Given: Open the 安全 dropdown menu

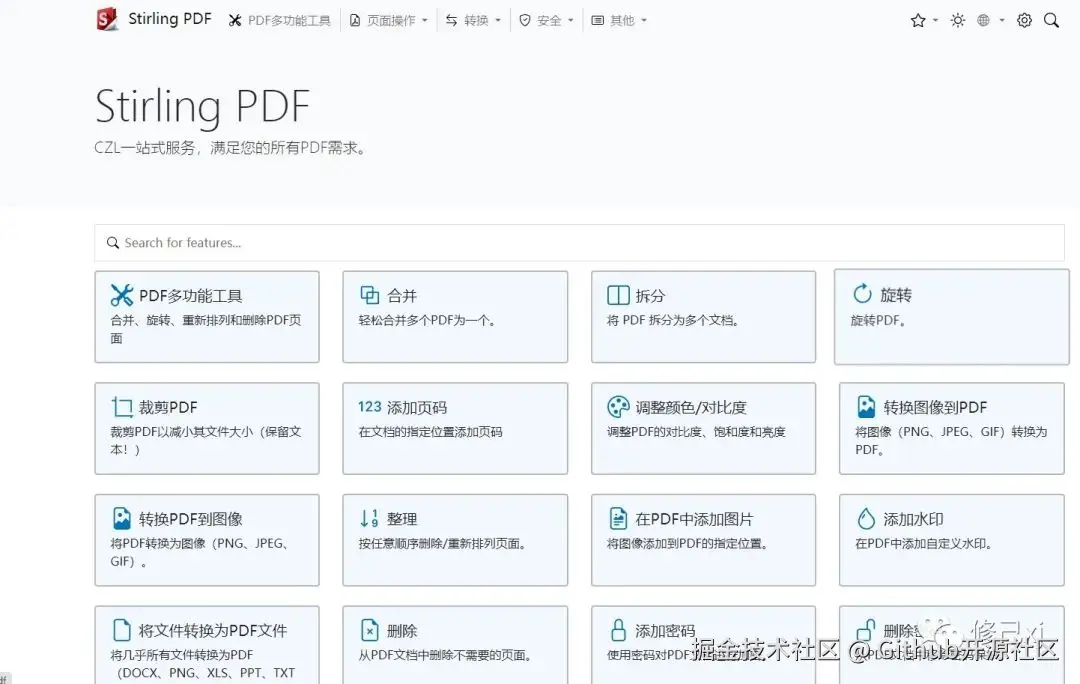Looking at the screenshot, I should 546,21.
